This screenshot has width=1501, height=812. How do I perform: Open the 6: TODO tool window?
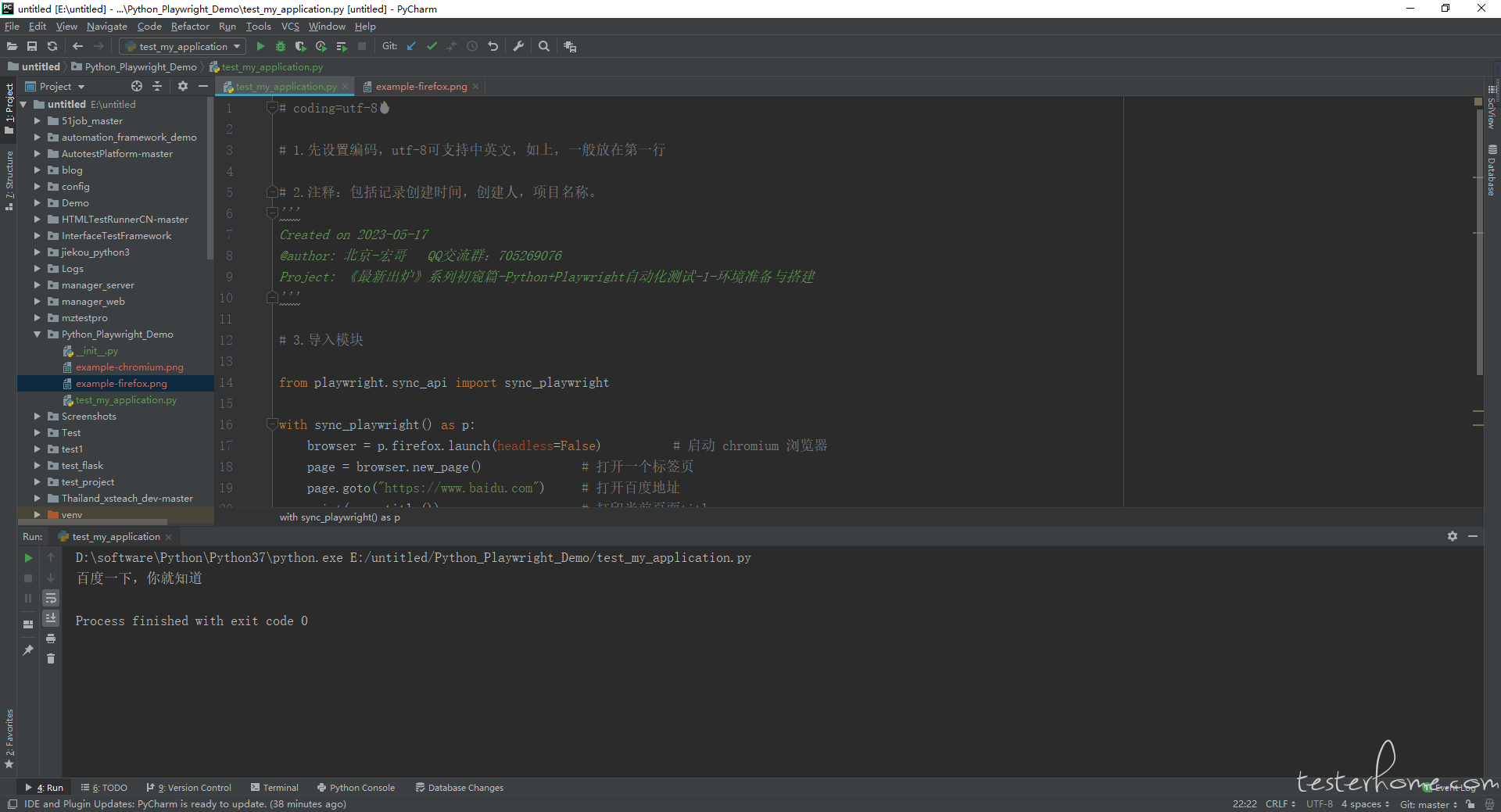tap(104, 788)
